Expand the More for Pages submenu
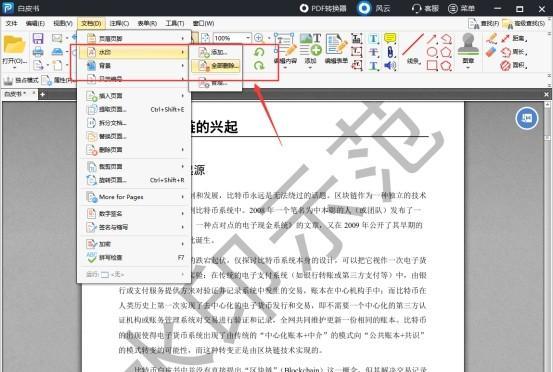The image size is (553, 372). [134, 197]
